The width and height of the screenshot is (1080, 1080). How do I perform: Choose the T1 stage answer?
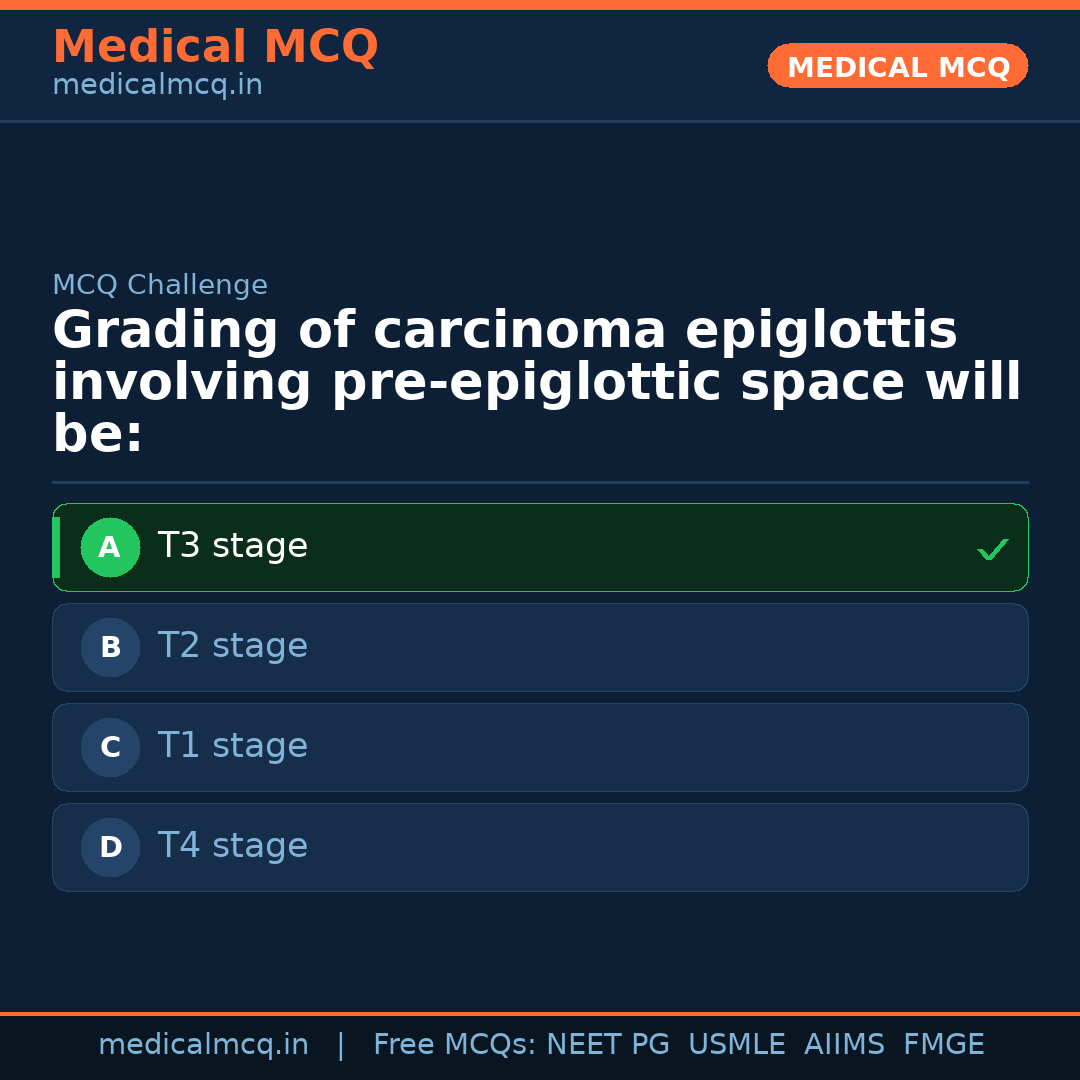click(233, 747)
